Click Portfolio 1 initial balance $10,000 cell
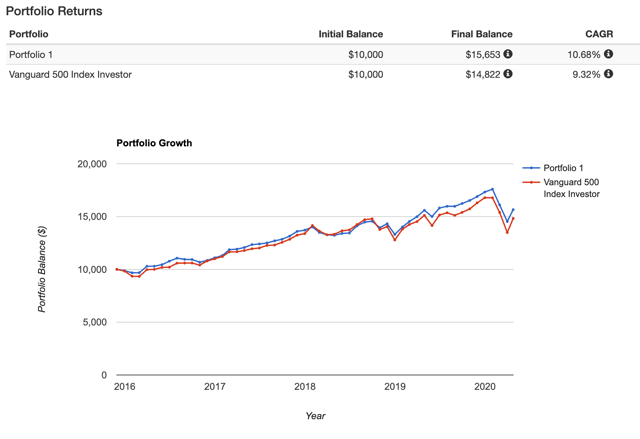The height and width of the screenshot is (439, 640). click(363, 54)
